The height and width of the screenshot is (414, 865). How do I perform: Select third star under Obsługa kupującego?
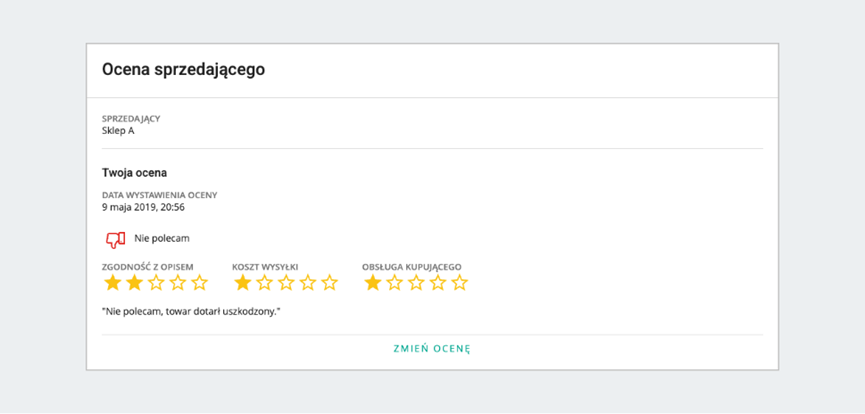[x=416, y=283]
